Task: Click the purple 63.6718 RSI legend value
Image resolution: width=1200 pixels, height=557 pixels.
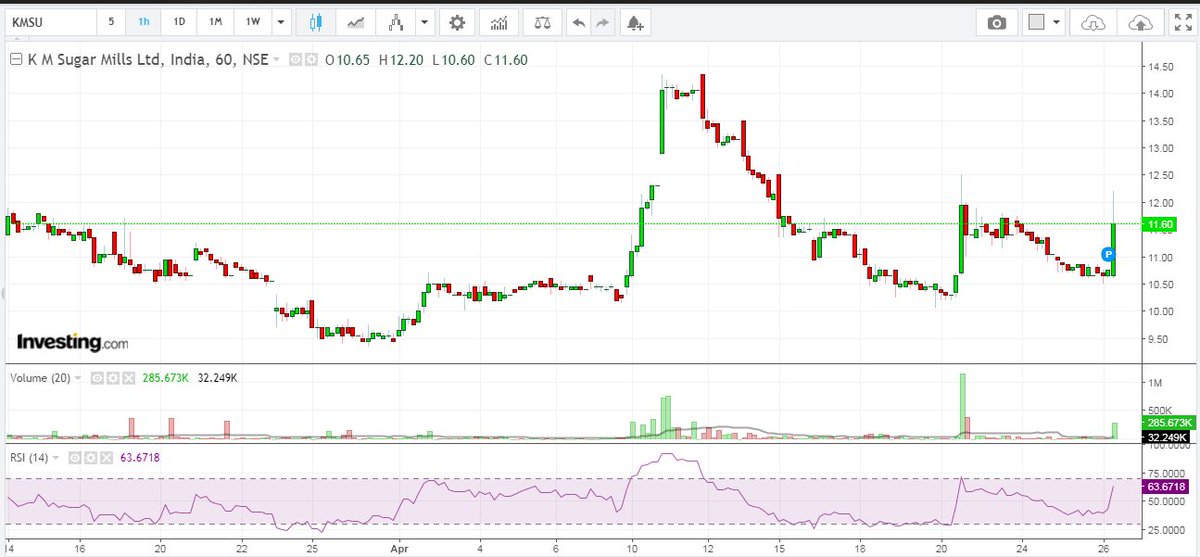Action: (138, 457)
